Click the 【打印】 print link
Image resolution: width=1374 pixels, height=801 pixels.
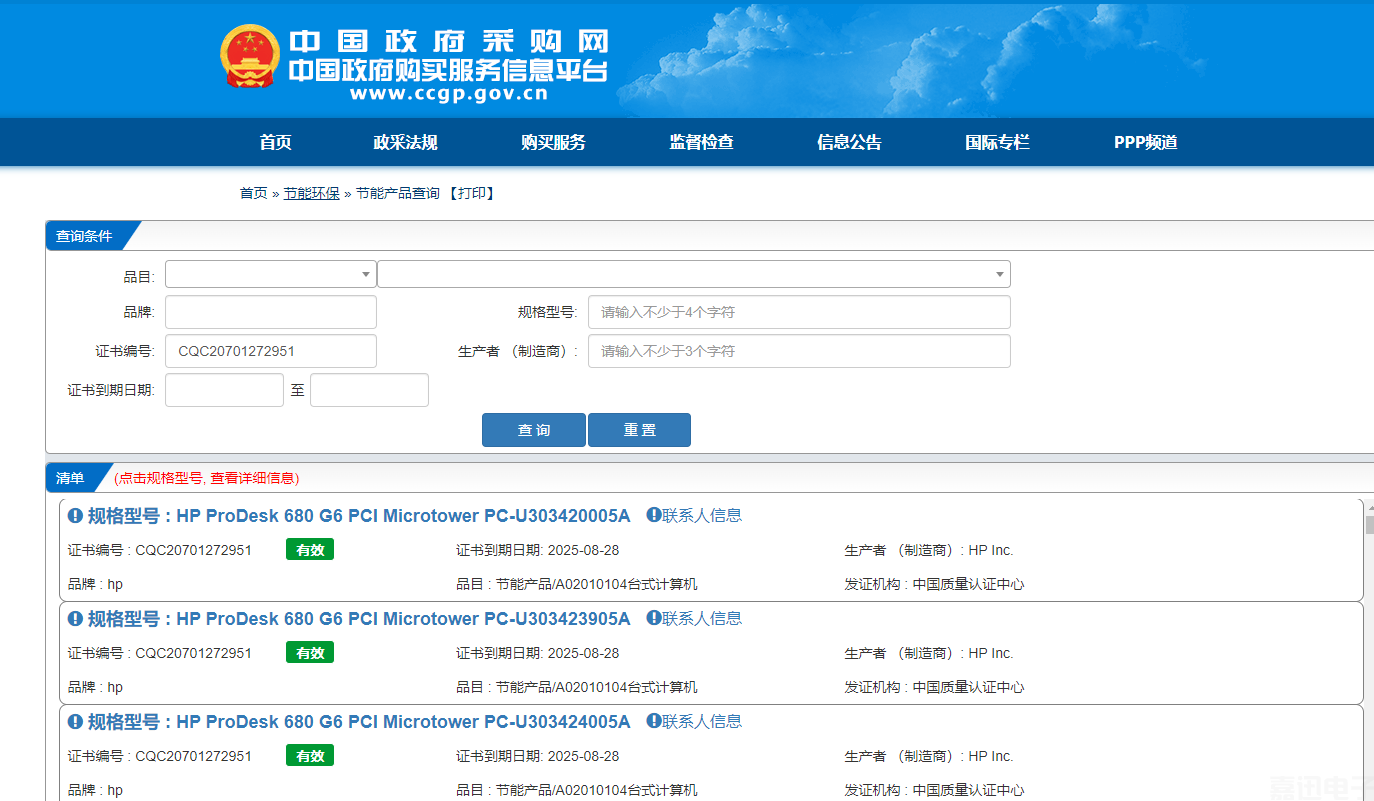(470, 193)
